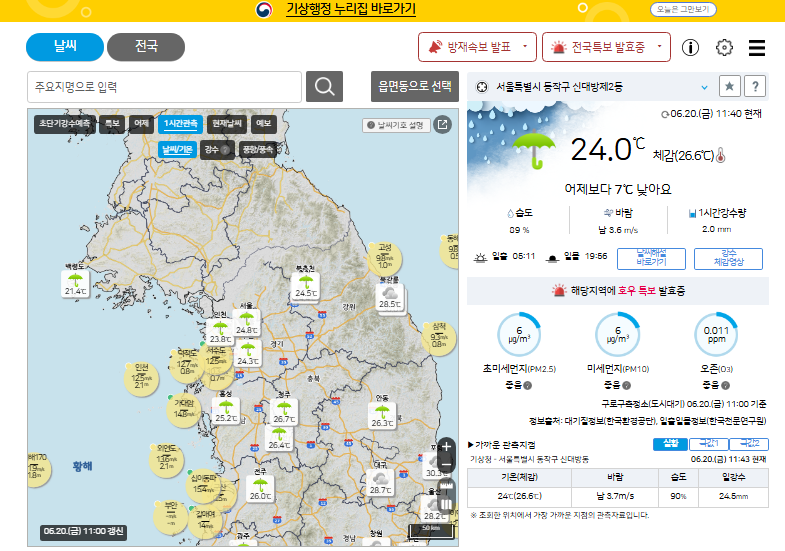Open map in new window icon

tap(443, 125)
